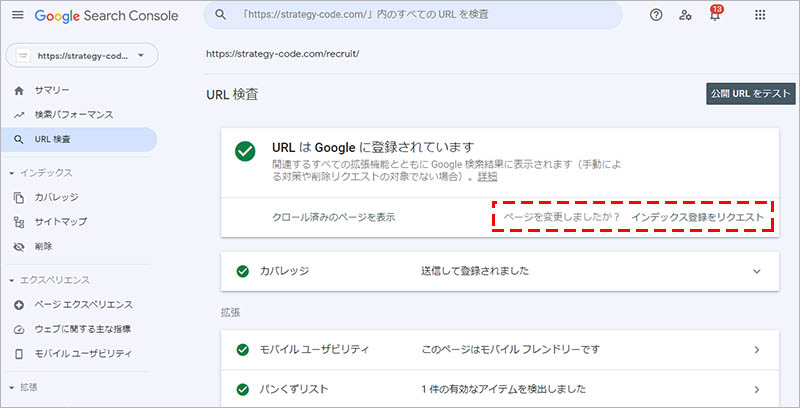Open the 削除 removals page
This screenshot has width=800, height=408.
43,246
